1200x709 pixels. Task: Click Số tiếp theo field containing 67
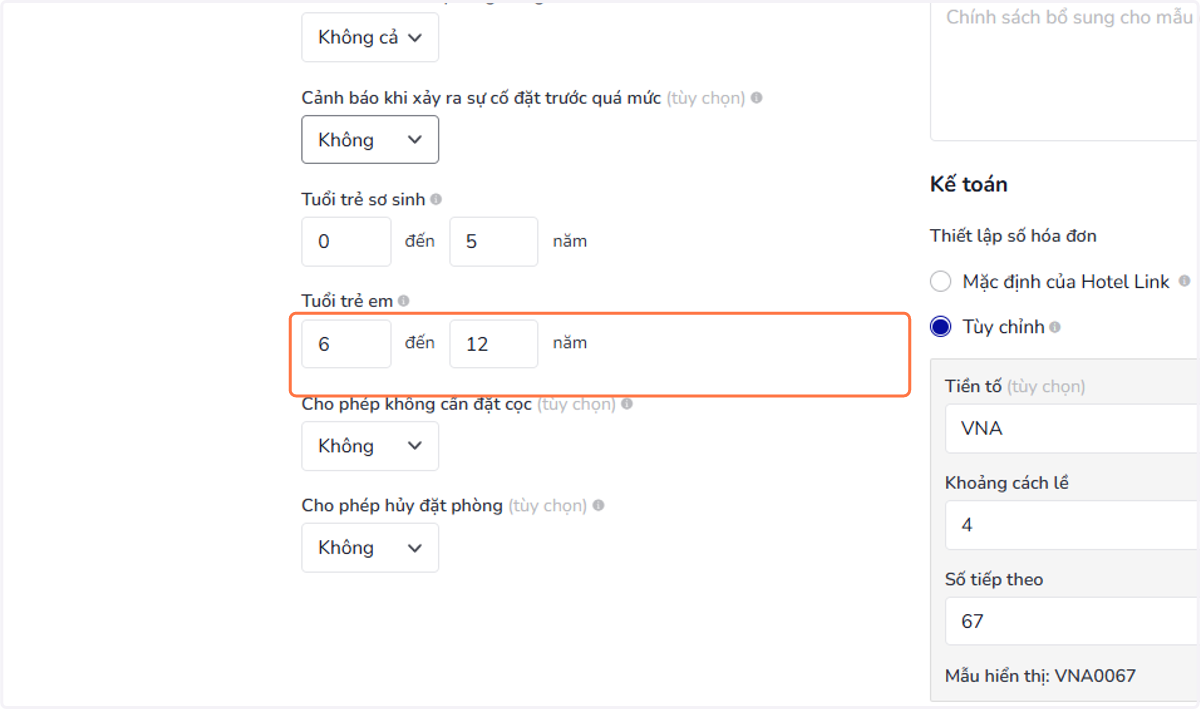[x=1072, y=621]
